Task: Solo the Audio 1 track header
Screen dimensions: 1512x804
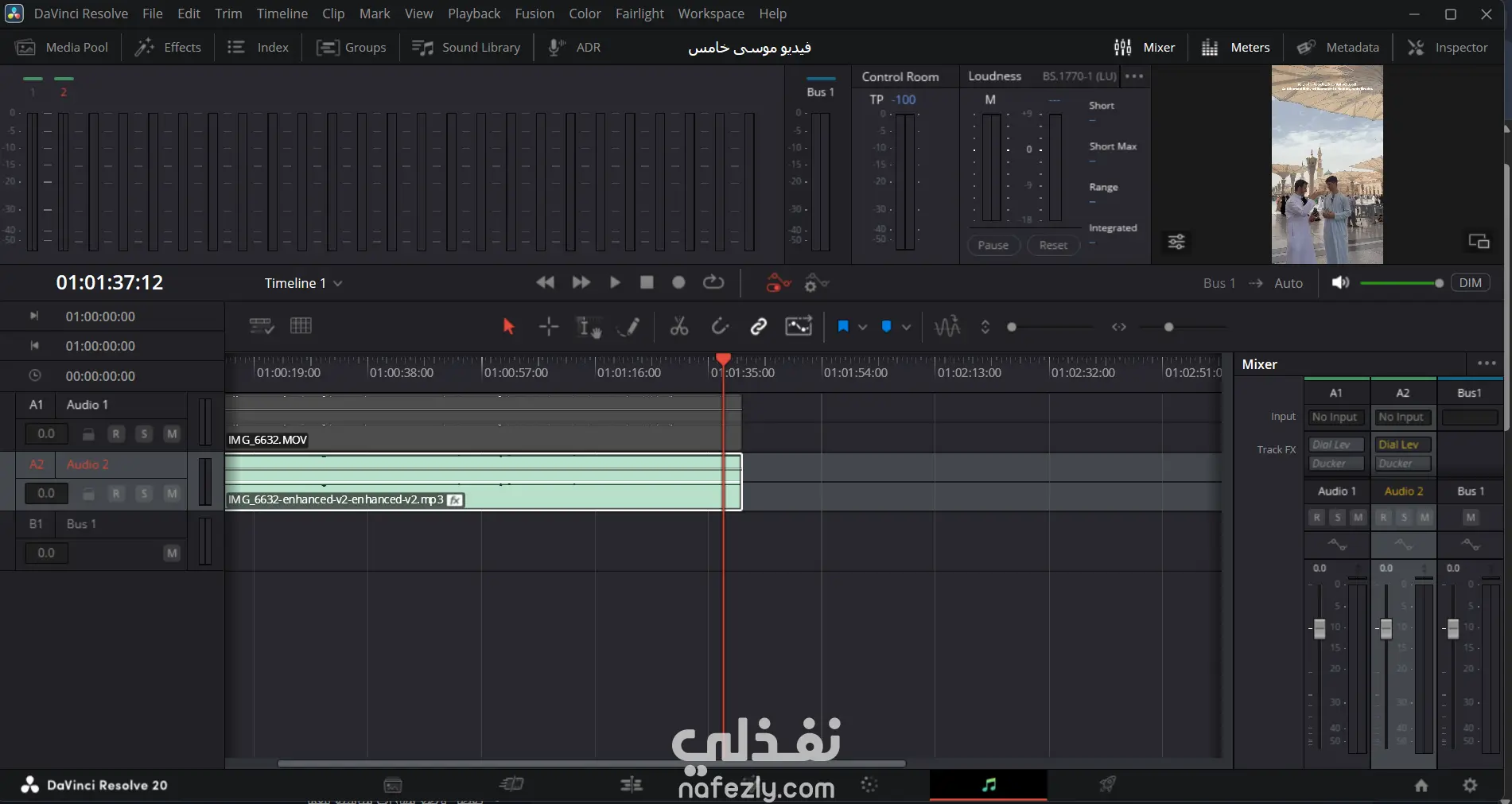Action: (x=144, y=434)
